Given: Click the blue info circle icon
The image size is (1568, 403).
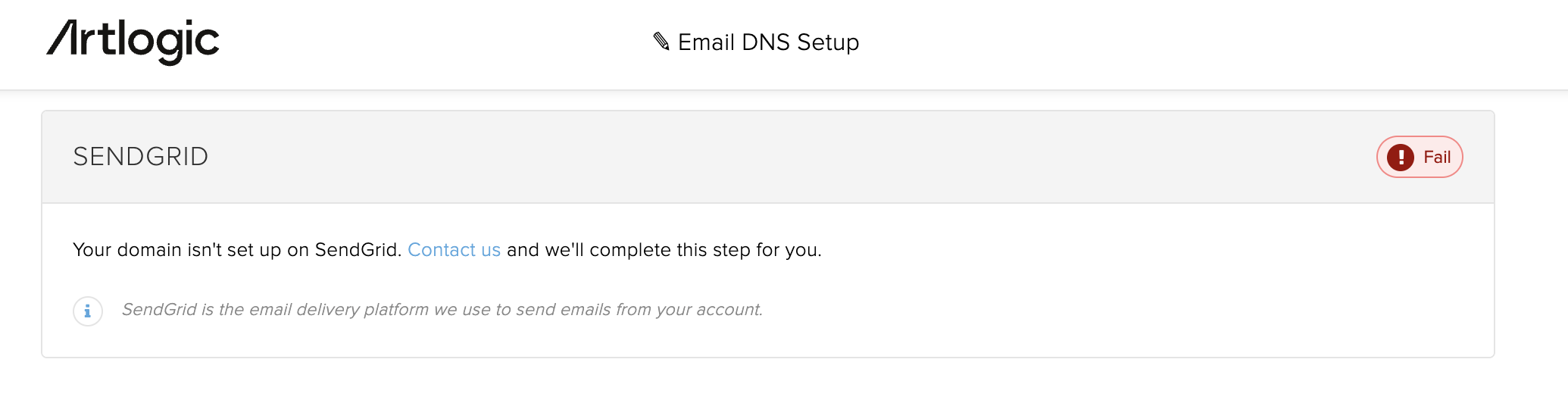Looking at the screenshot, I should pos(88,311).
